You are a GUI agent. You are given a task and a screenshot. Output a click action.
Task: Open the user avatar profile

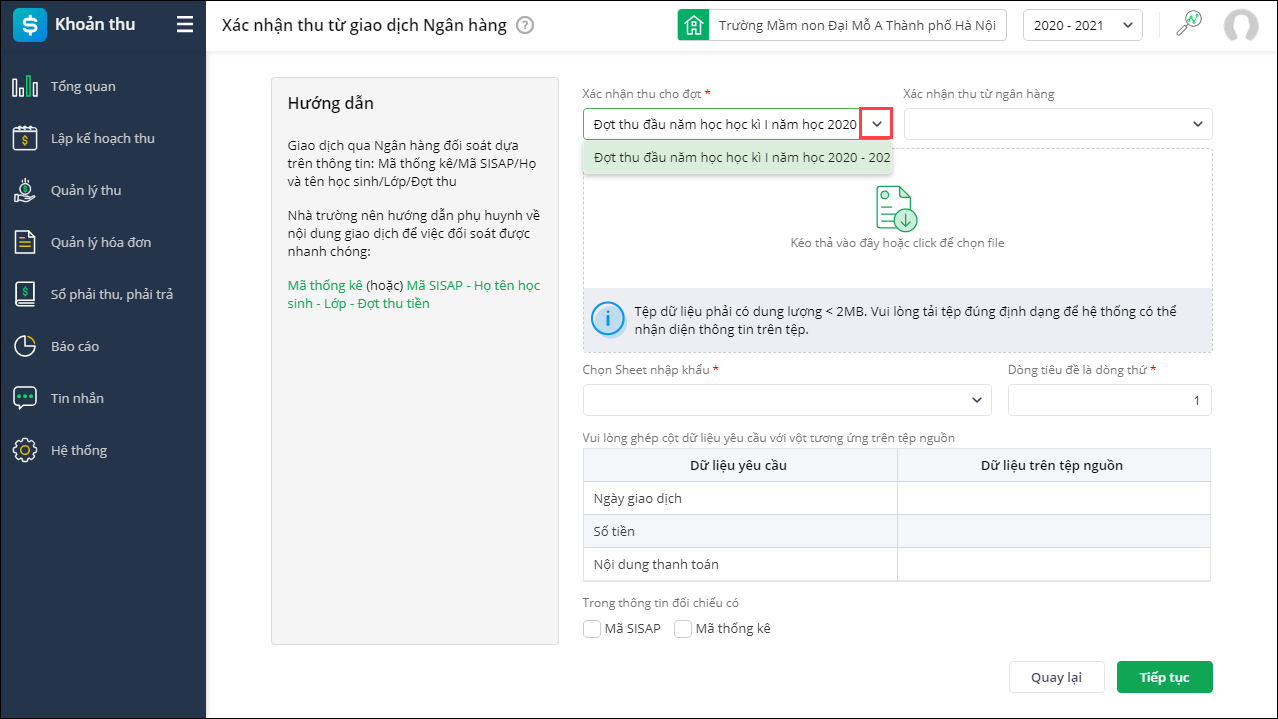[1240, 25]
